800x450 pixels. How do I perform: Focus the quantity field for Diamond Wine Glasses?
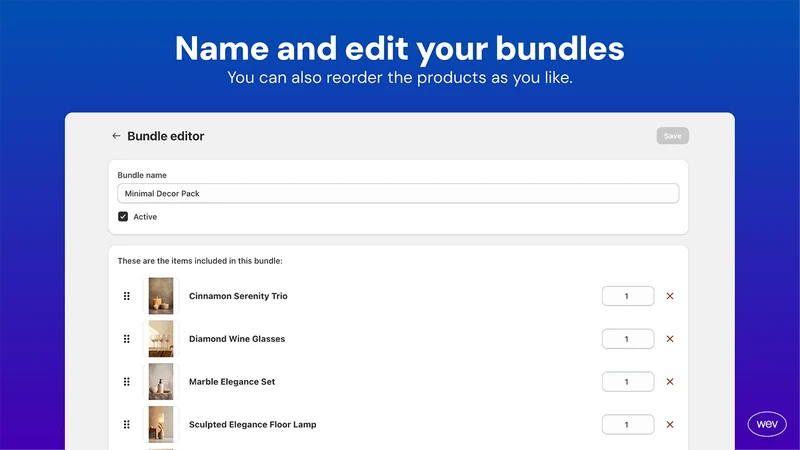click(x=628, y=339)
